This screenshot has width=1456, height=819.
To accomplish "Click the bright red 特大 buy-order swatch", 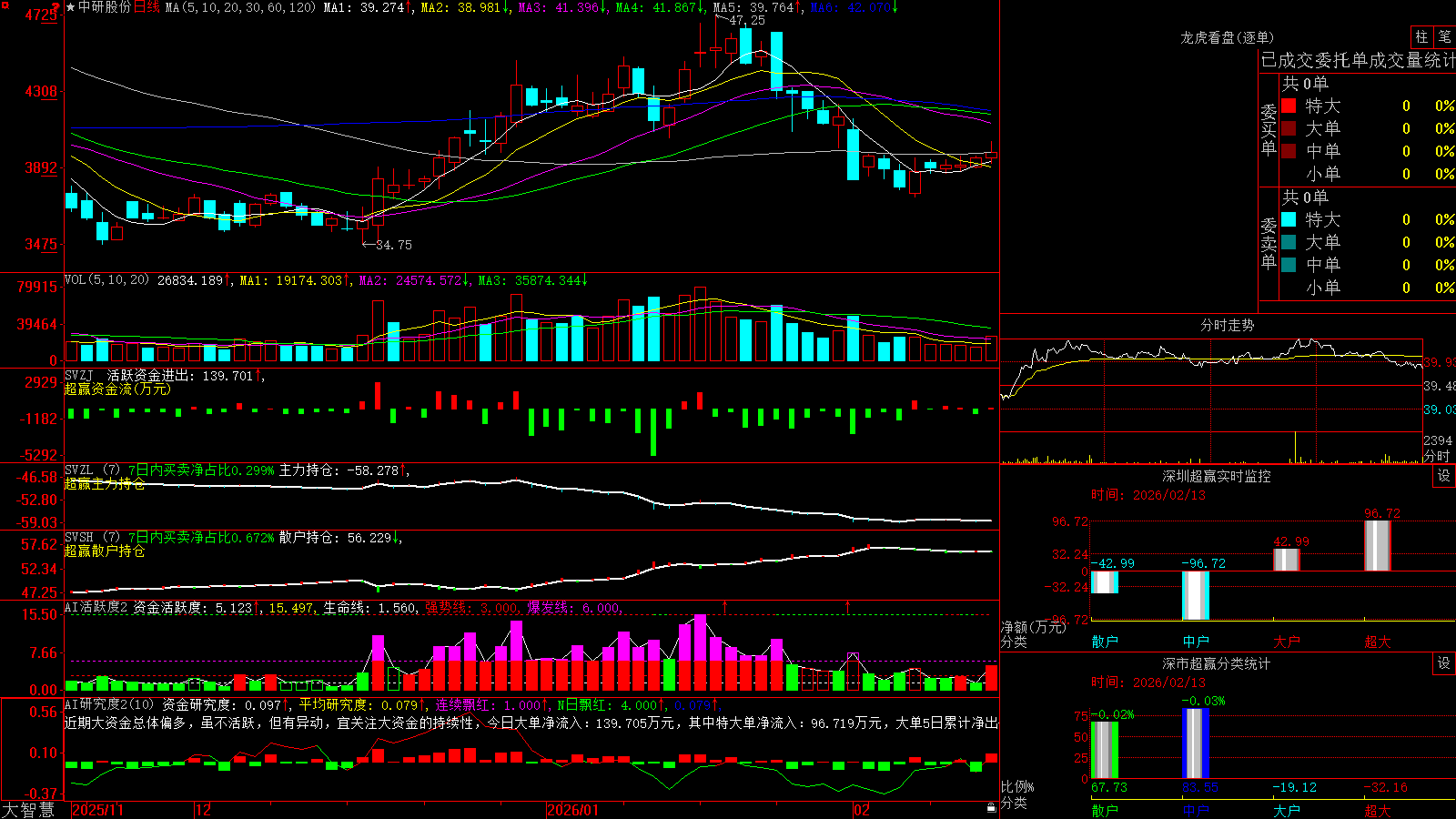I will click(1289, 106).
